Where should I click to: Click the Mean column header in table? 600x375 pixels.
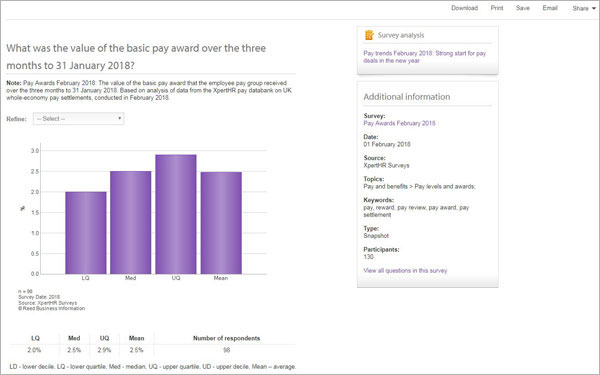pos(136,338)
